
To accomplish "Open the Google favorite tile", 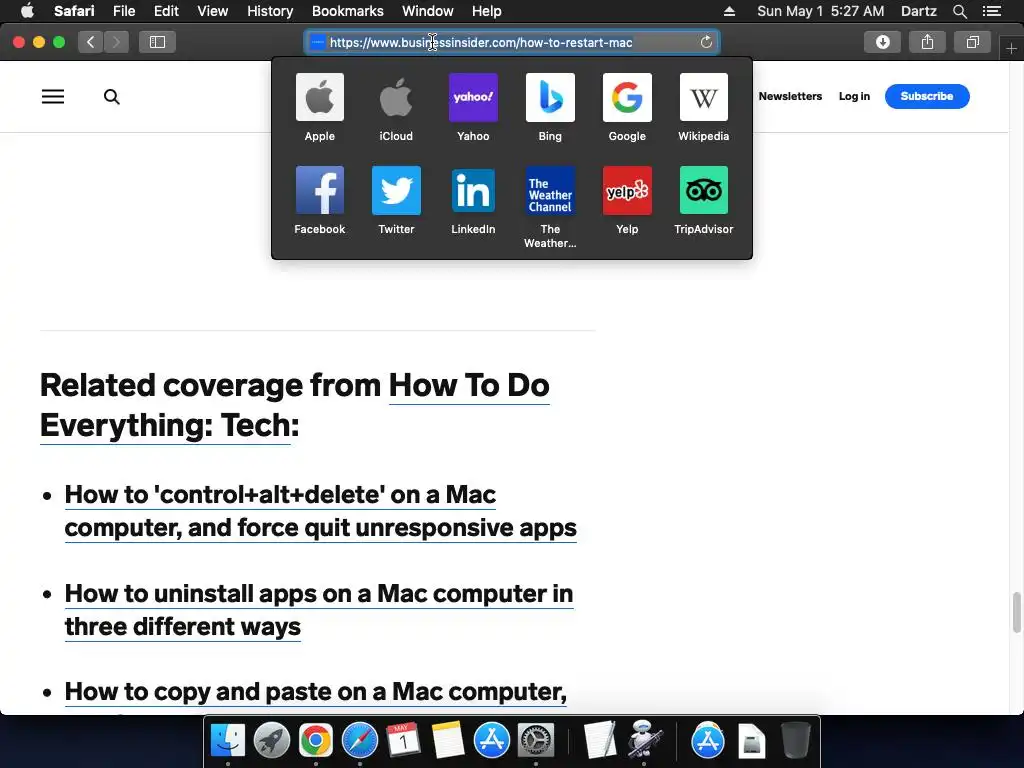I will tap(627, 108).
